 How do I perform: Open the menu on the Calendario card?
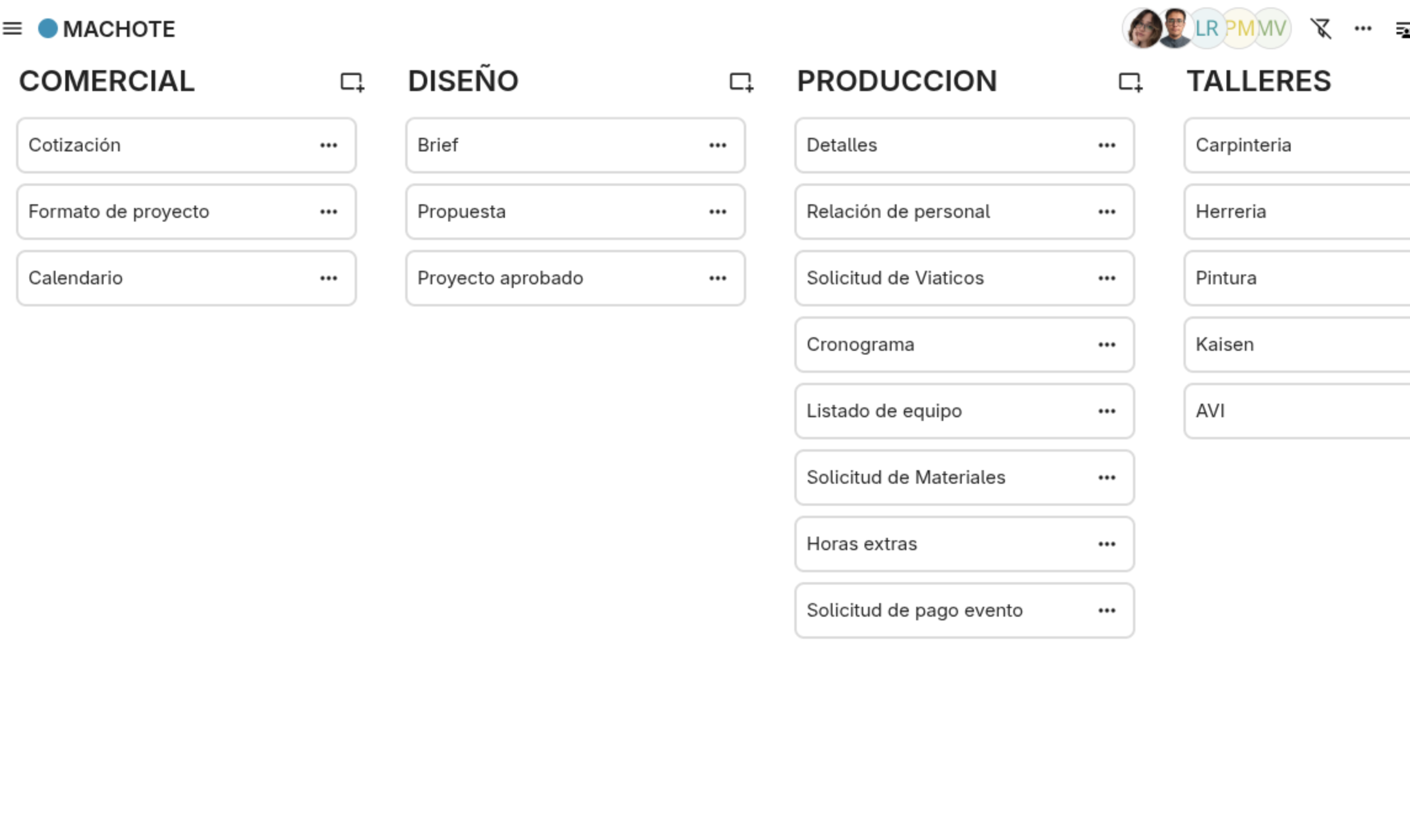click(x=330, y=278)
